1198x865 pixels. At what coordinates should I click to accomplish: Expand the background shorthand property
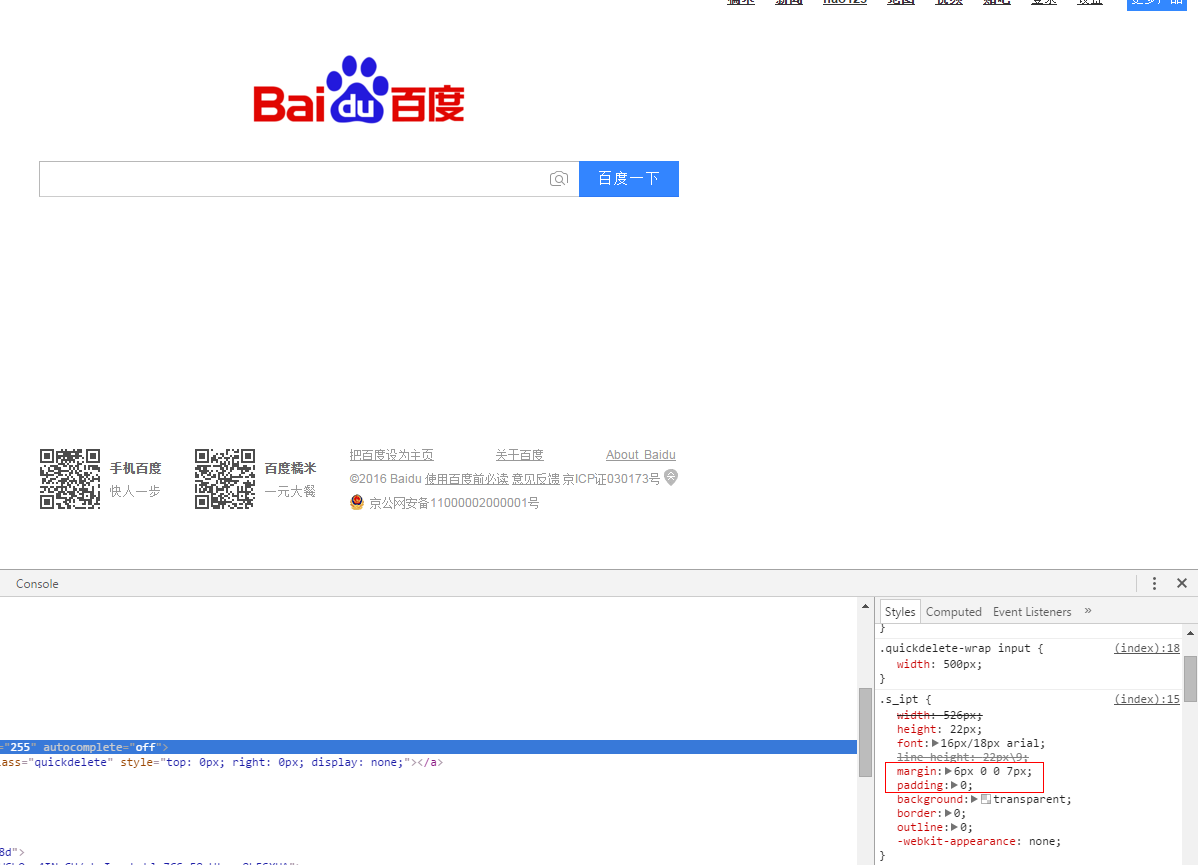click(974, 799)
